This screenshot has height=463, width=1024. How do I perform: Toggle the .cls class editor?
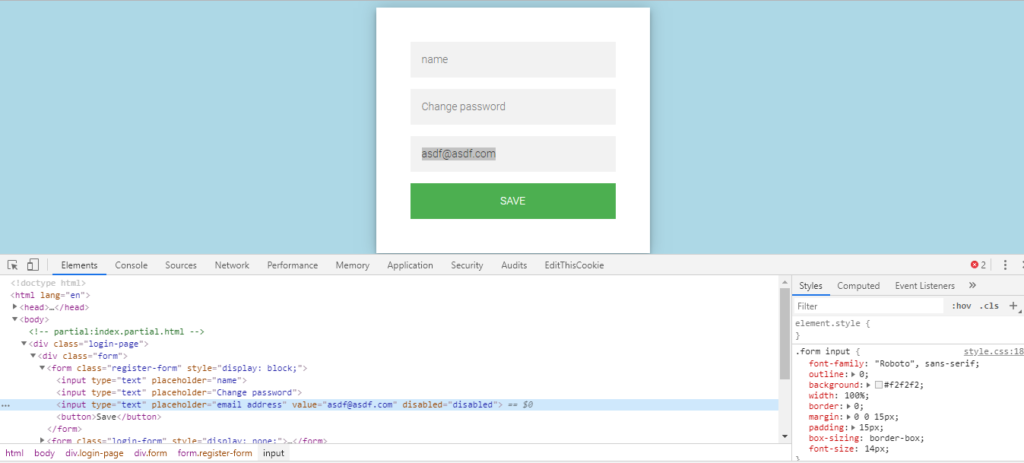tap(989, 306)
